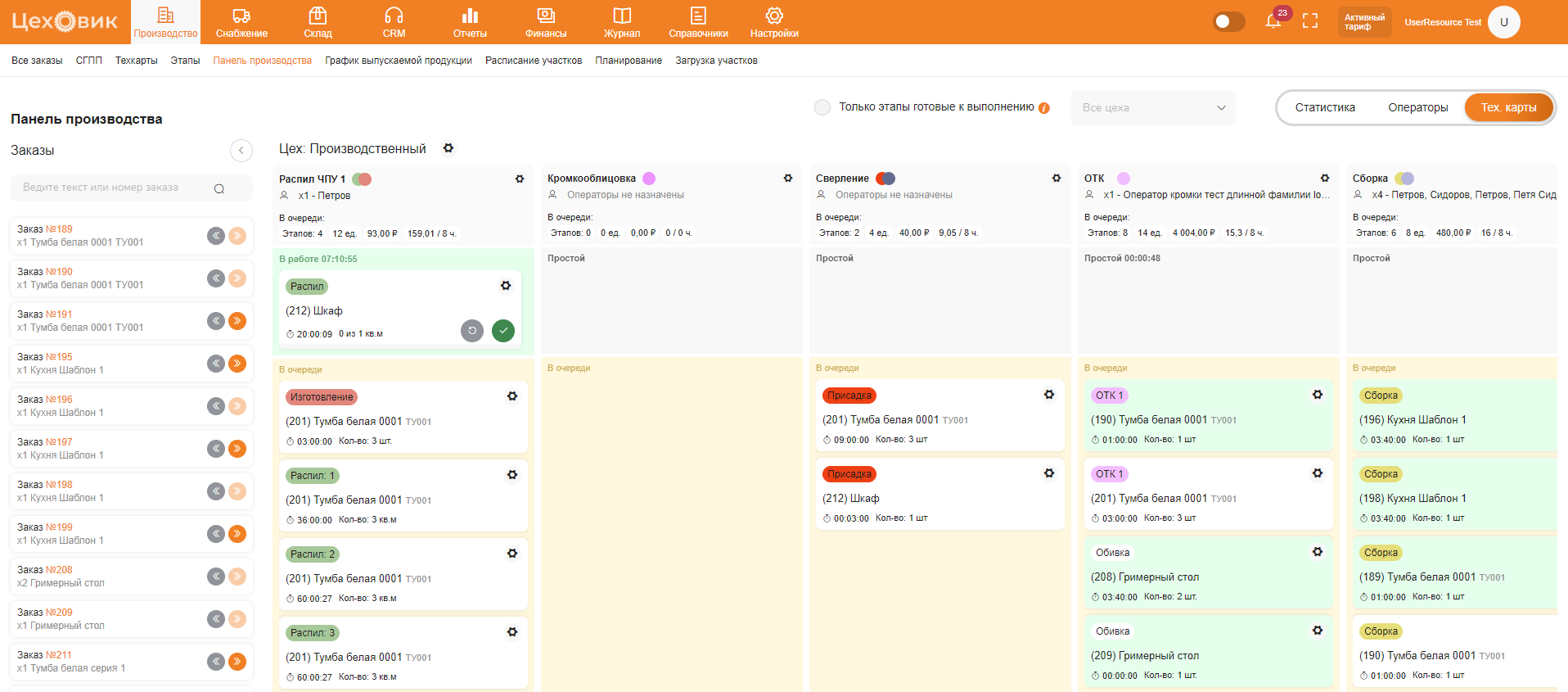Click the gray restart icon on Шкаф card
Image resolution: width=1568 pixels, height=692 pixels.
coord(472,331)
